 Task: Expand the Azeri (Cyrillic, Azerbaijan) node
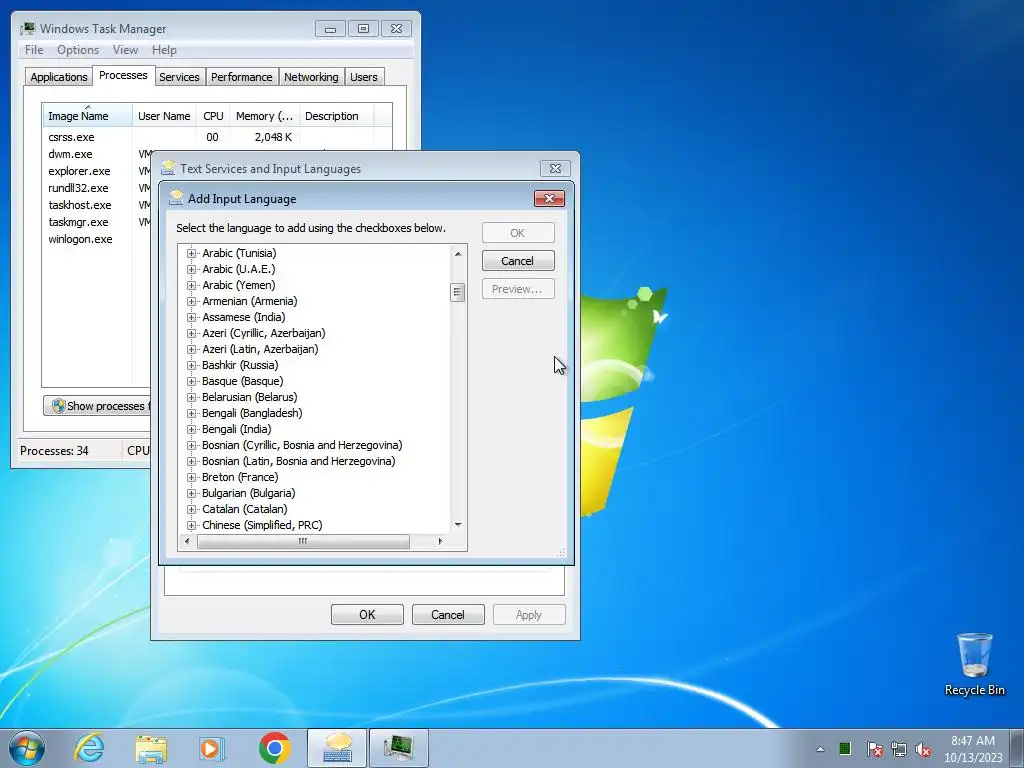click(191, 333)
